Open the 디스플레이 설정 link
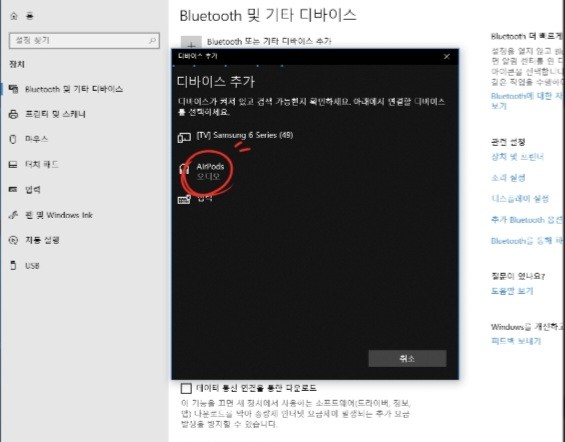The width and height of the screenshot is (565, 442). tap(520, 198)
